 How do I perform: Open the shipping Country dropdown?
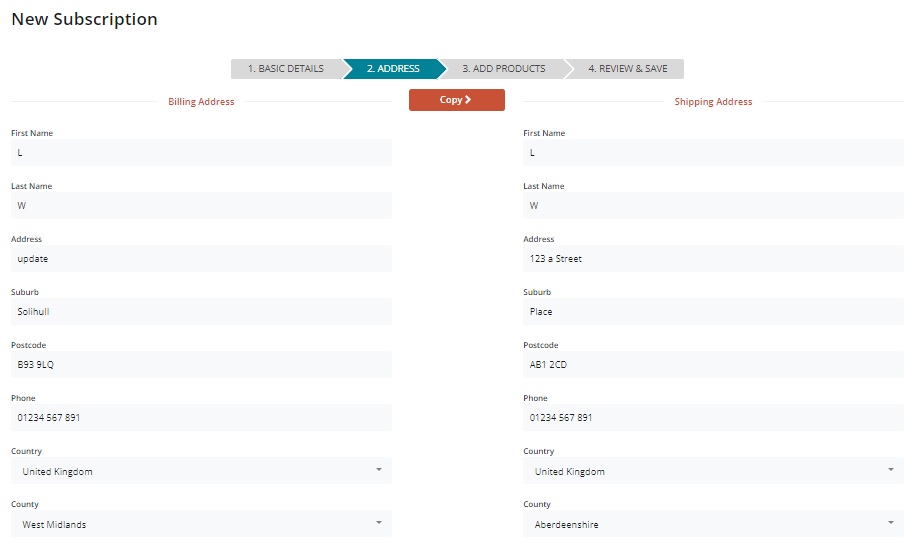[x=713, y=471]
